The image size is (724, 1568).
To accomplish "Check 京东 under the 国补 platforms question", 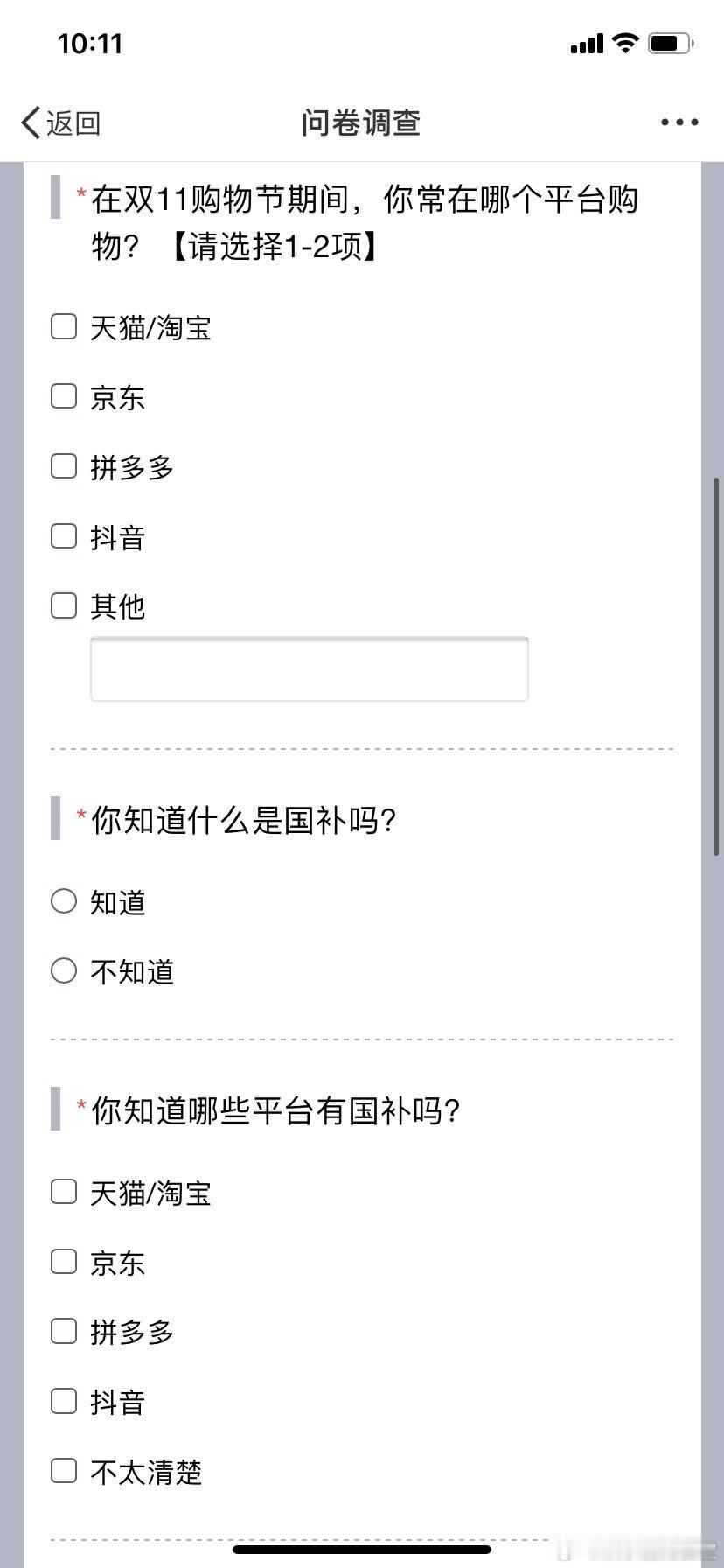I will [x=64, y=1261].
